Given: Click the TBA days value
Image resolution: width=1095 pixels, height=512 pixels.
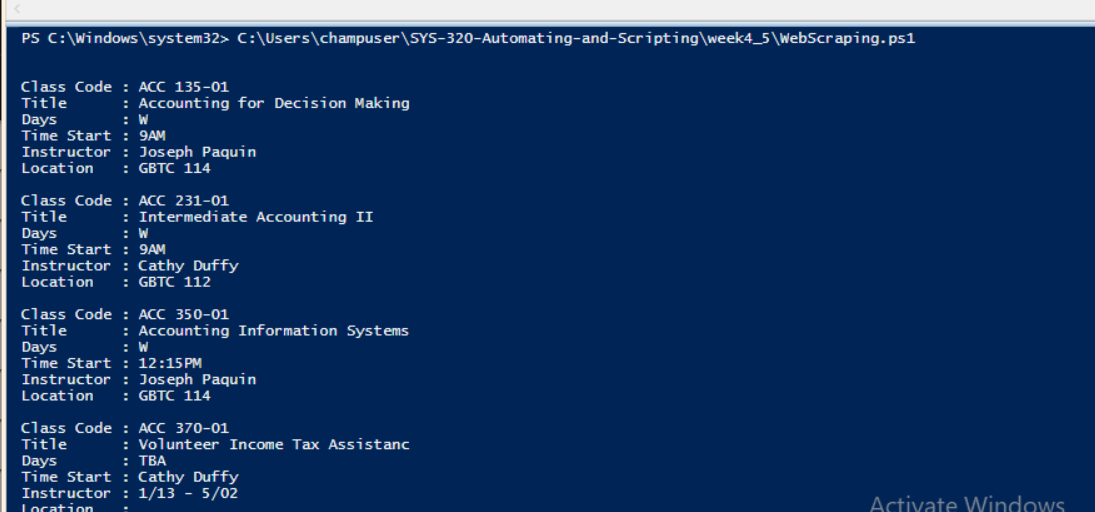Looking at the screenshot, I should pyautogui.click(x=152, y=461).
